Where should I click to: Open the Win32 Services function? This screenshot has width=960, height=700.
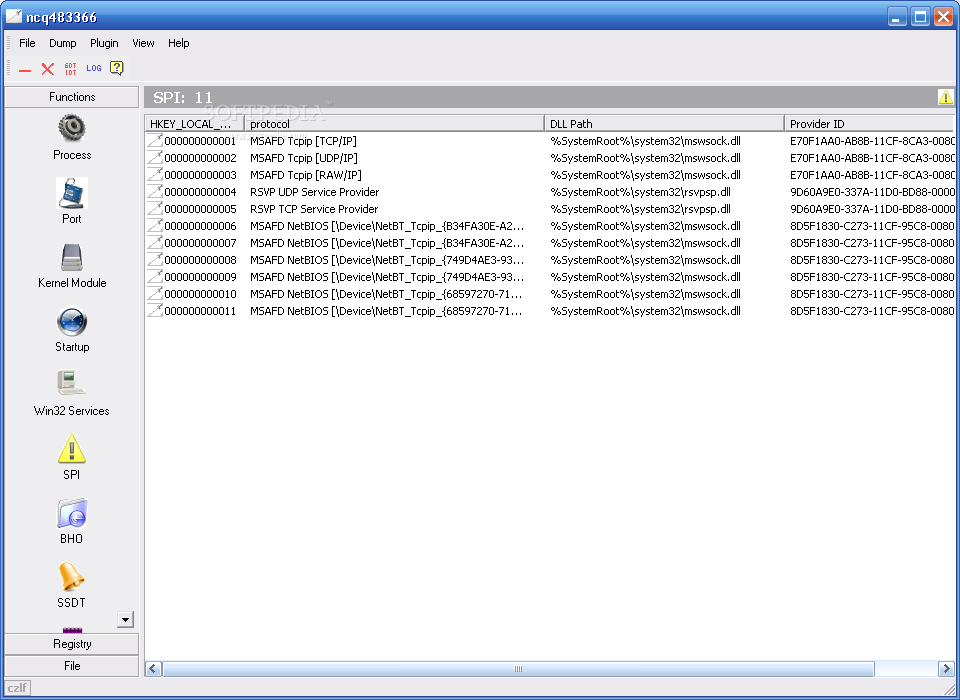coord(72,394)
